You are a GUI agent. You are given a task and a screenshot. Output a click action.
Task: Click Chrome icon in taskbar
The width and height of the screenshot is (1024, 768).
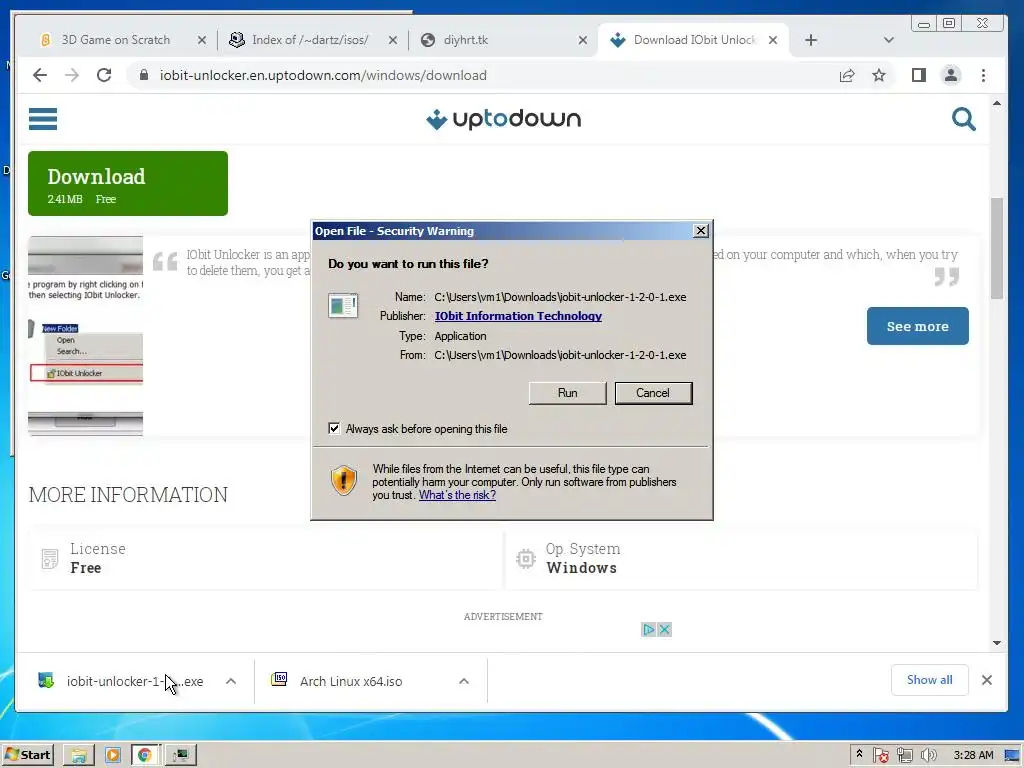(145, 755)
